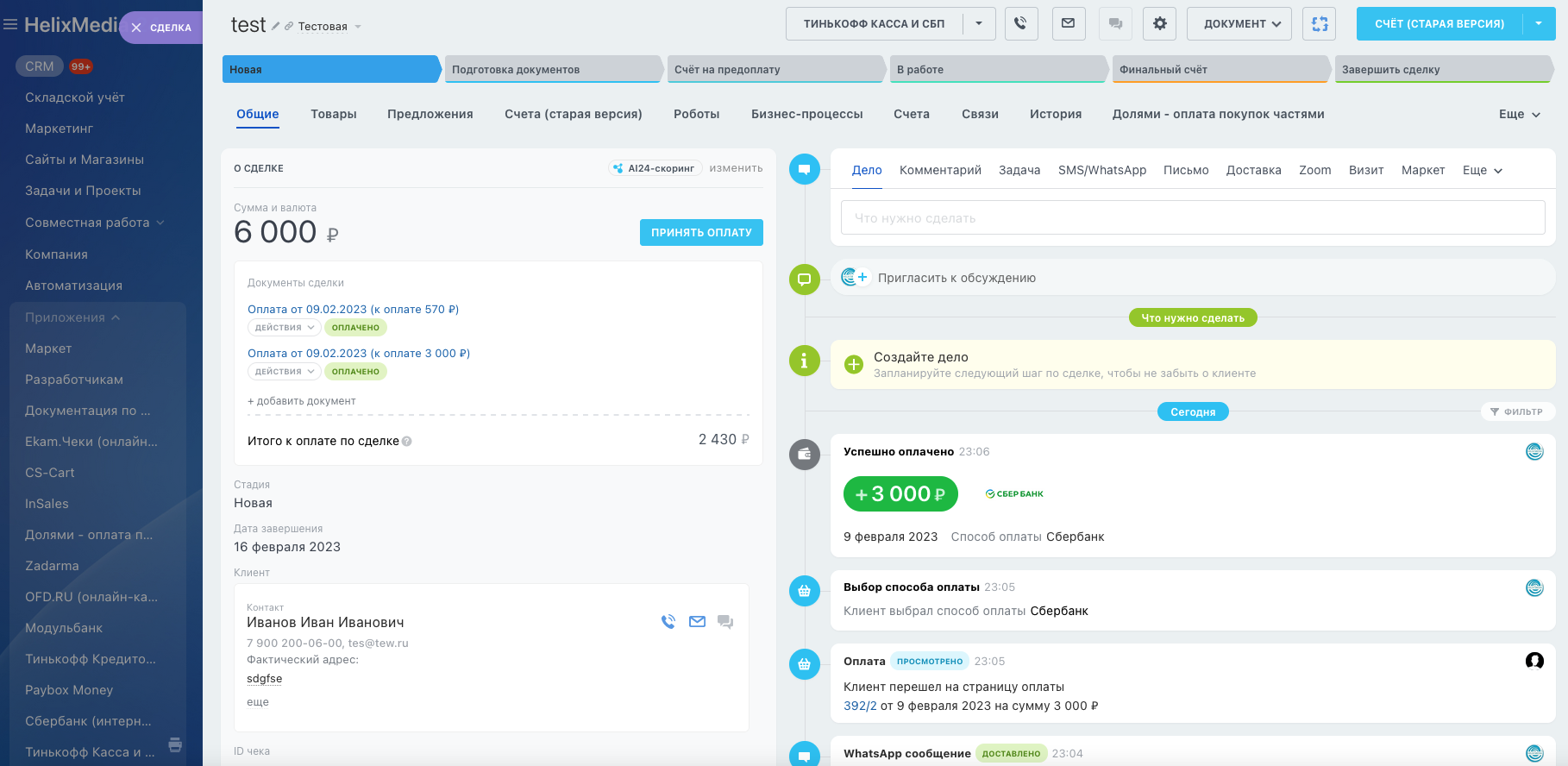Open the phone call icon in top toolbar
The width and height of the screenshot is (1568, 766).
pos(1020,23)
